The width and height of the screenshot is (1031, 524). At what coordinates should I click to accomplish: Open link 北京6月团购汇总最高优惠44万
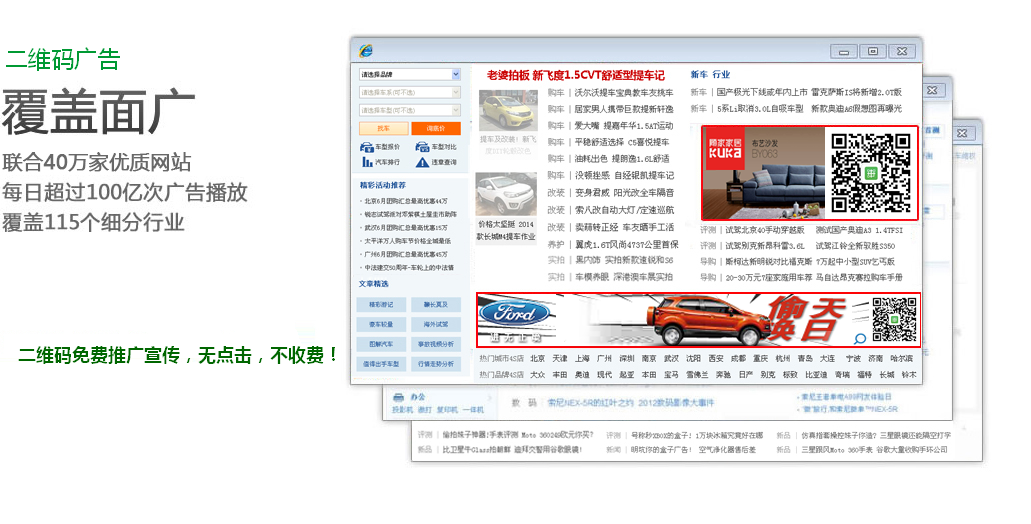coord(406,201)
